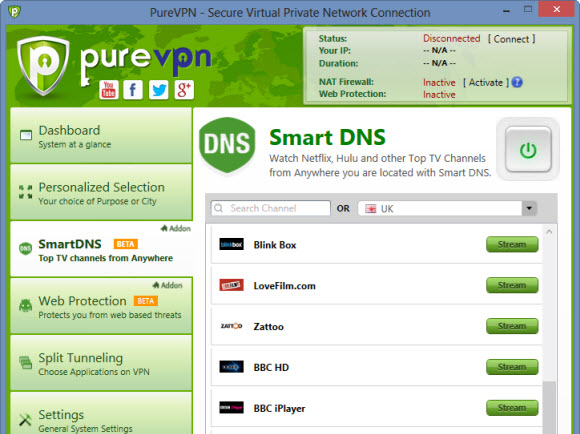Open the UK country dropdown arrow
Viewport: 580px width, 434px height.
click(x=529, y=208)
